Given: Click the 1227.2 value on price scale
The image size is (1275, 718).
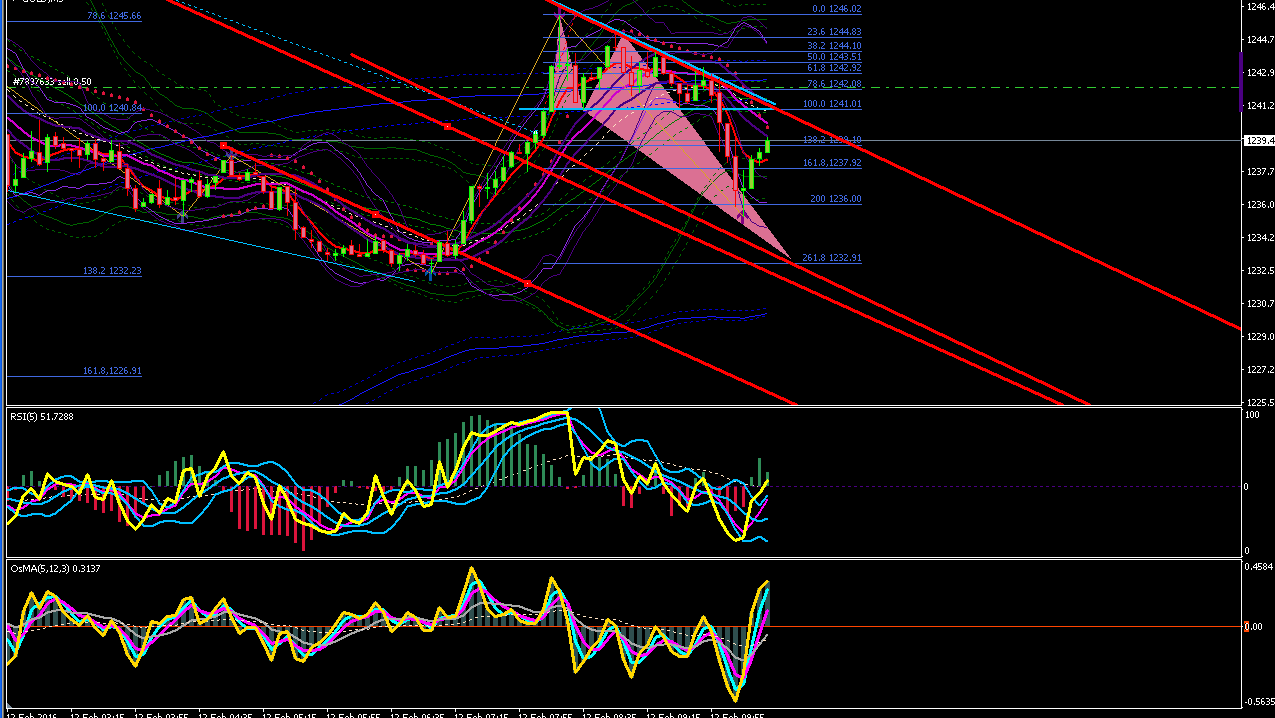Looking at the screenshot, I should (x=1260, y=370).
